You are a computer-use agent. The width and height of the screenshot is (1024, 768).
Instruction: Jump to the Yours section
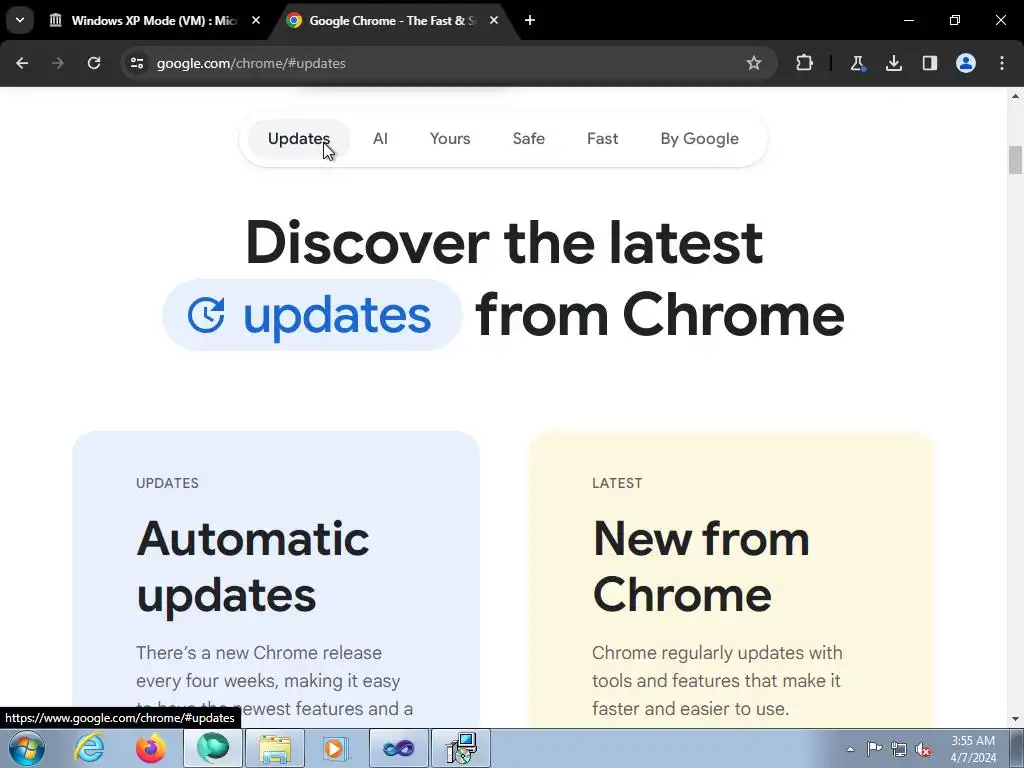[x=450, y=139]
